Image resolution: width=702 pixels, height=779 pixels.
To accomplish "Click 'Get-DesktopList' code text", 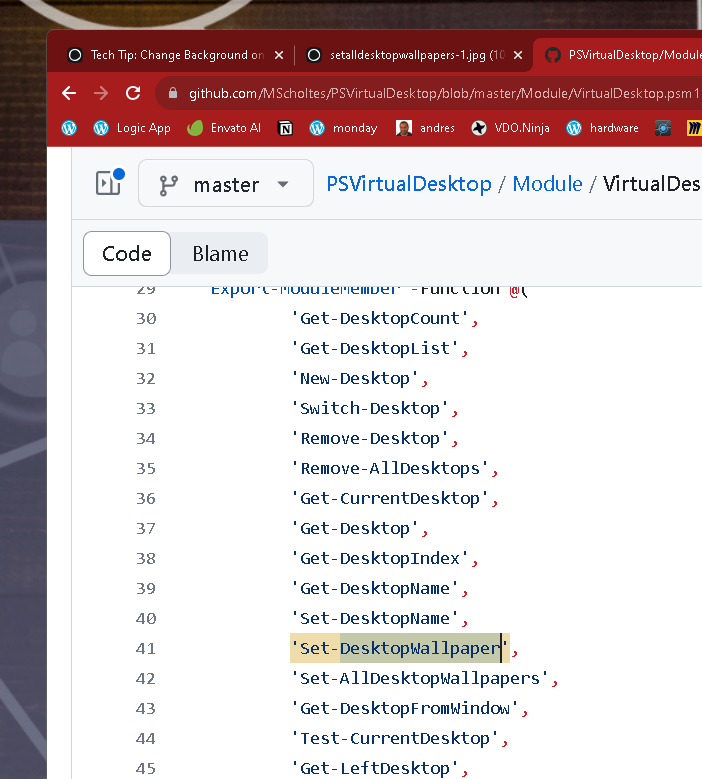I will (x=375, y=348).
